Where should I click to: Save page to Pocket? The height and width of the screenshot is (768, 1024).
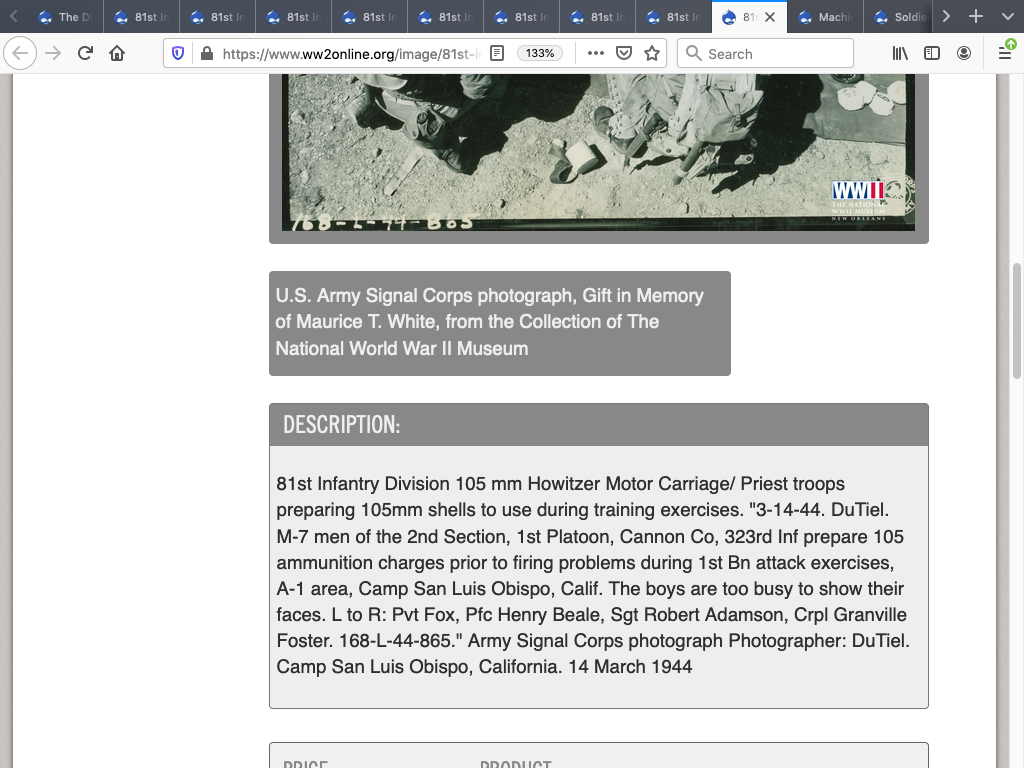(624, 53)
